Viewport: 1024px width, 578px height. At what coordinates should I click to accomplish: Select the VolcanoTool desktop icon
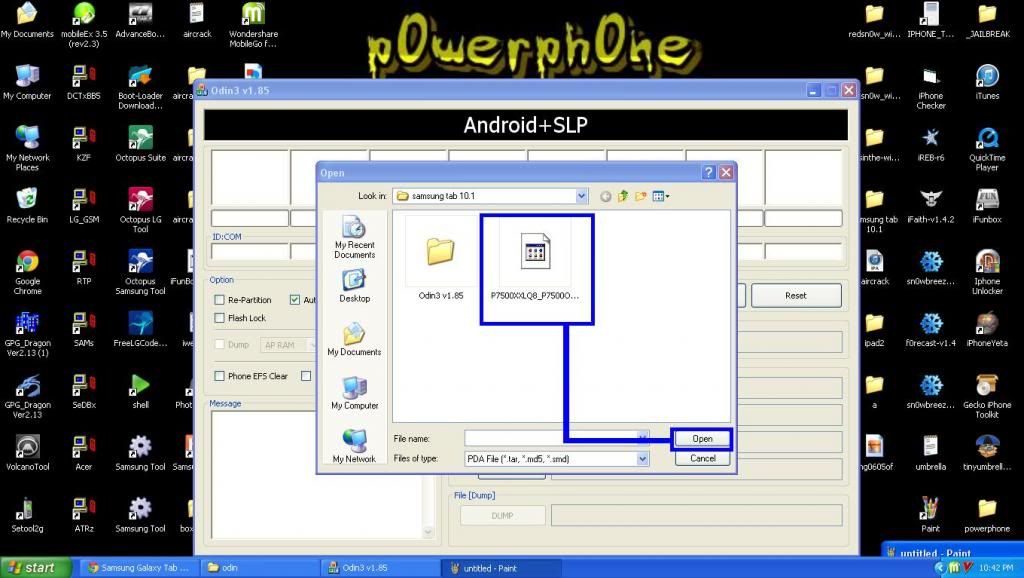point(27,453)
